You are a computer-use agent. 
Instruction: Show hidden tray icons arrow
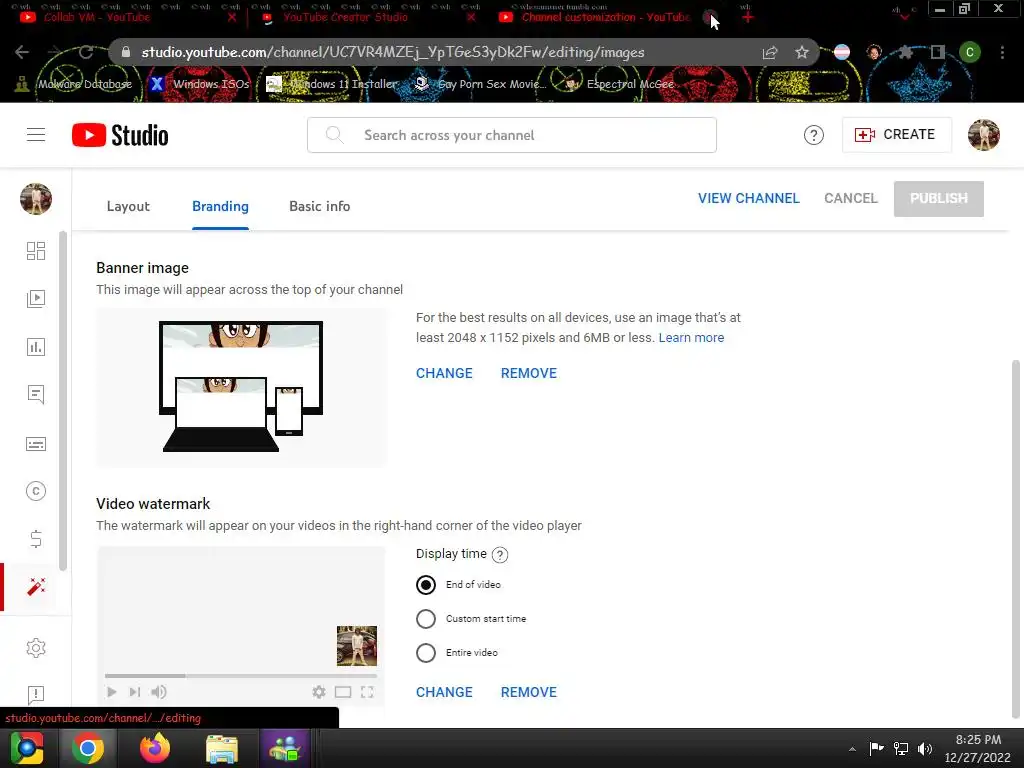tap(852, 749)
